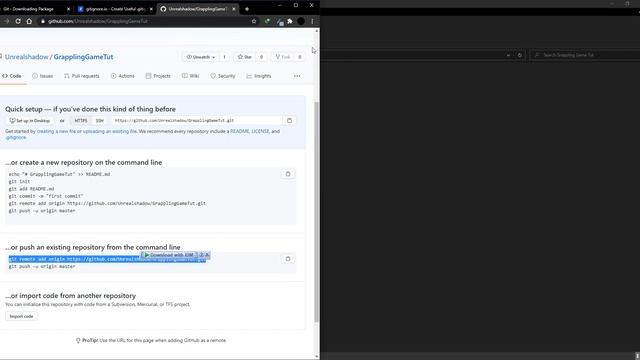Select the HTTPS clone option
Screen dimensions: 640x360
(x=81, y=121)
